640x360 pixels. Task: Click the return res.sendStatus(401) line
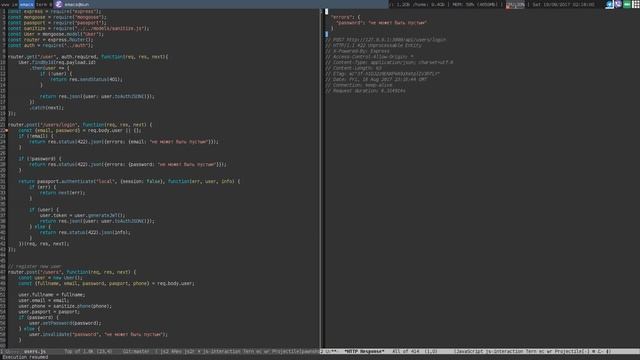click(86, 80)
